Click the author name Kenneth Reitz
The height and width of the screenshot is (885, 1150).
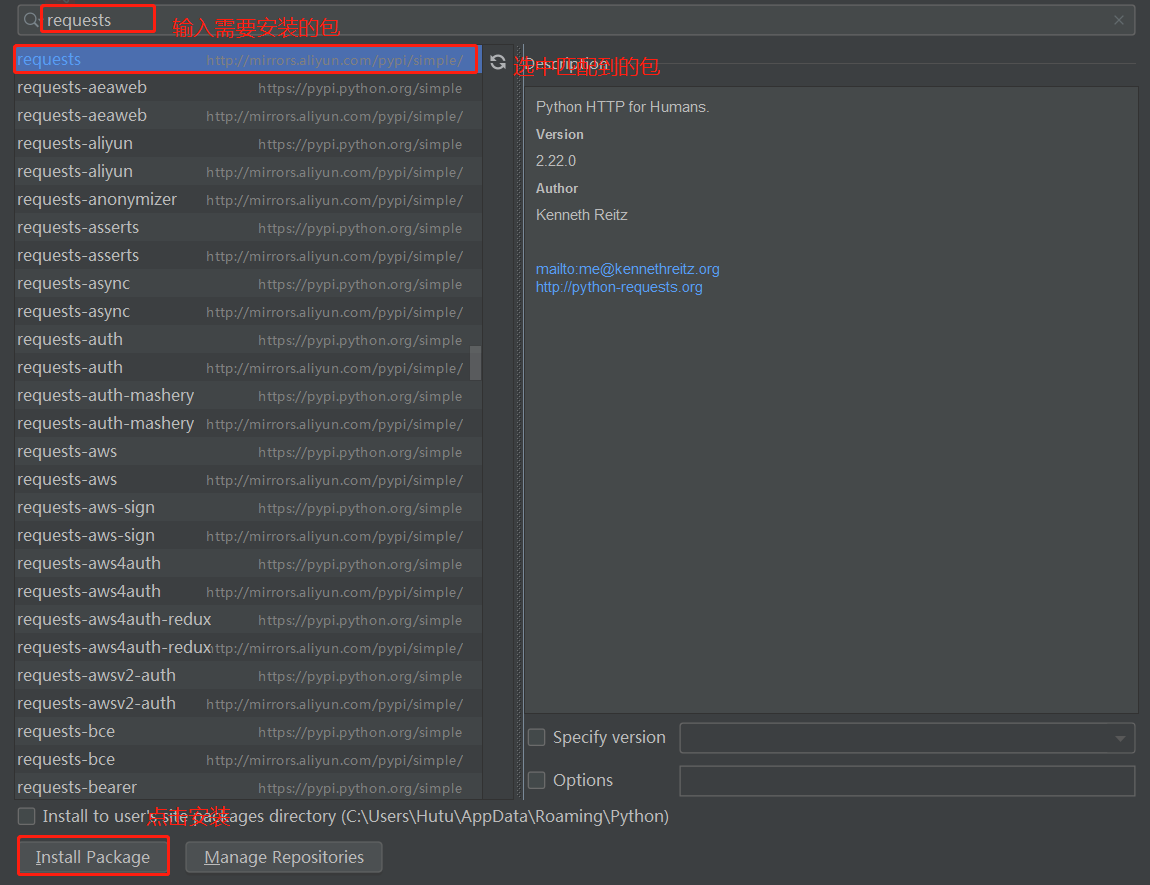pos(582,215)
